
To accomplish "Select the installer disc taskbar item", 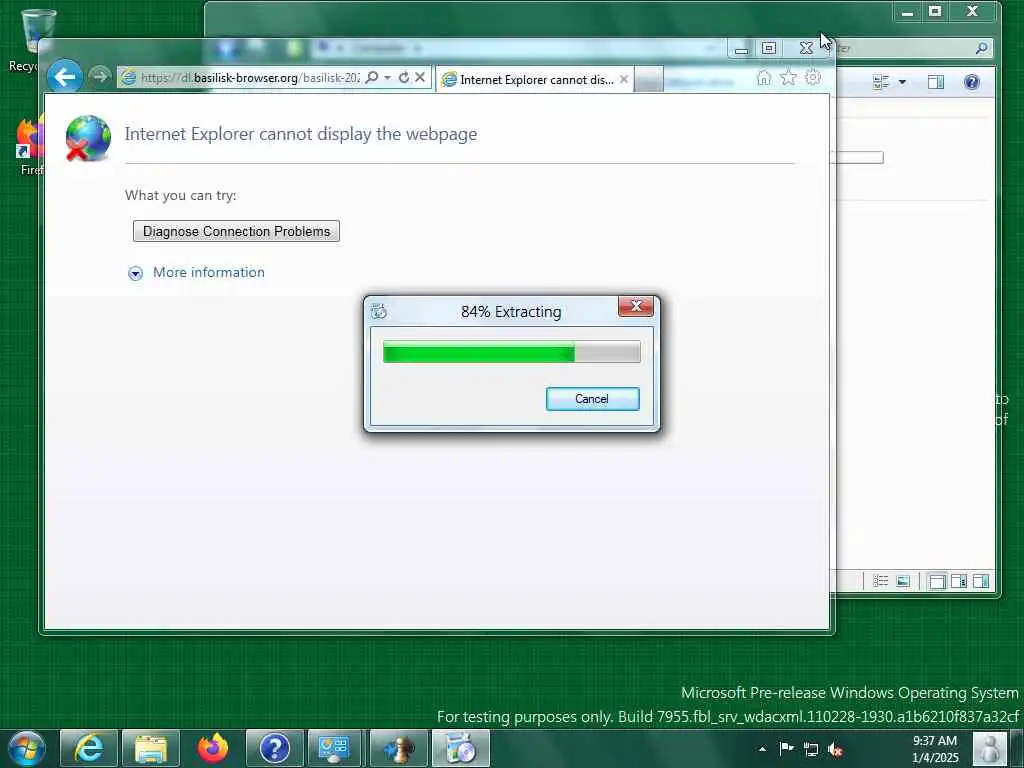I will pyautogui.click(x=460, y=748).
